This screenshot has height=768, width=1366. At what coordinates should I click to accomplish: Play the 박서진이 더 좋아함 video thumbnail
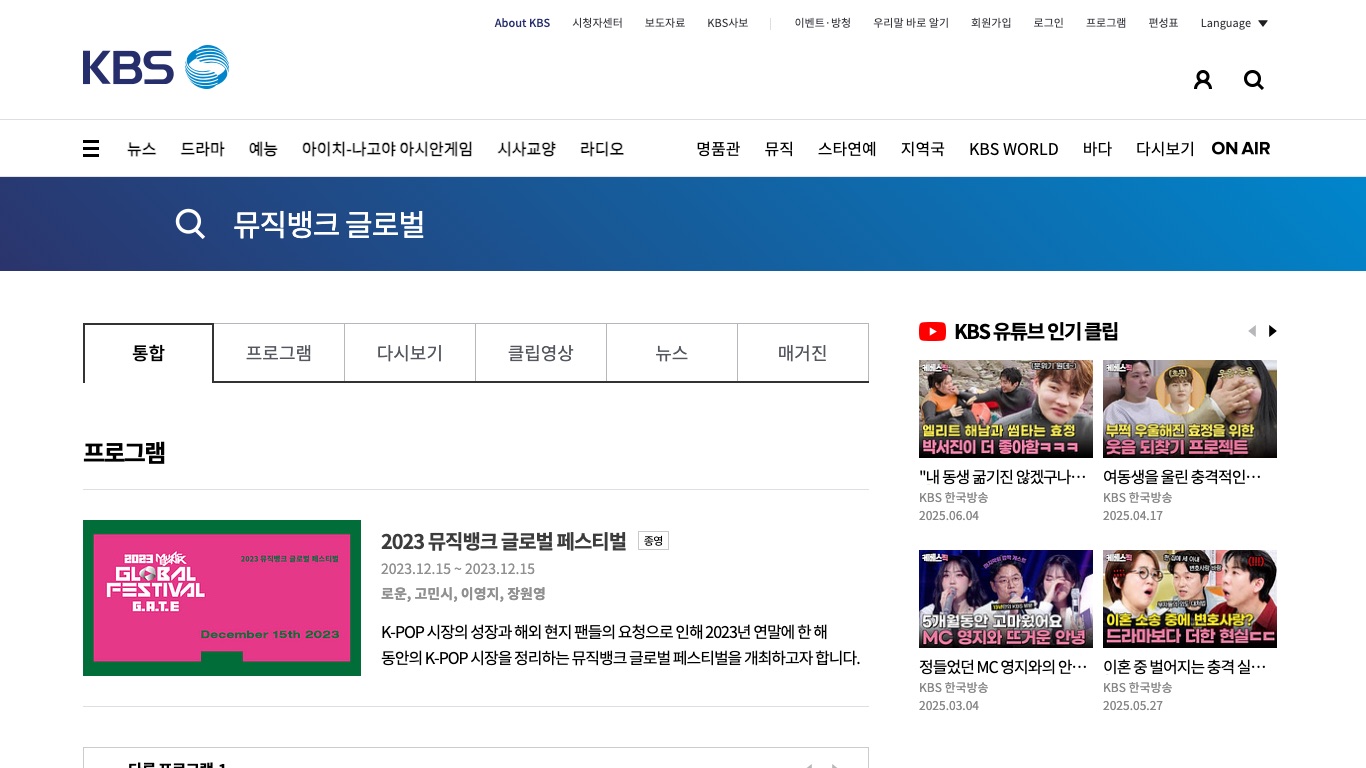tap(1006, 409)
